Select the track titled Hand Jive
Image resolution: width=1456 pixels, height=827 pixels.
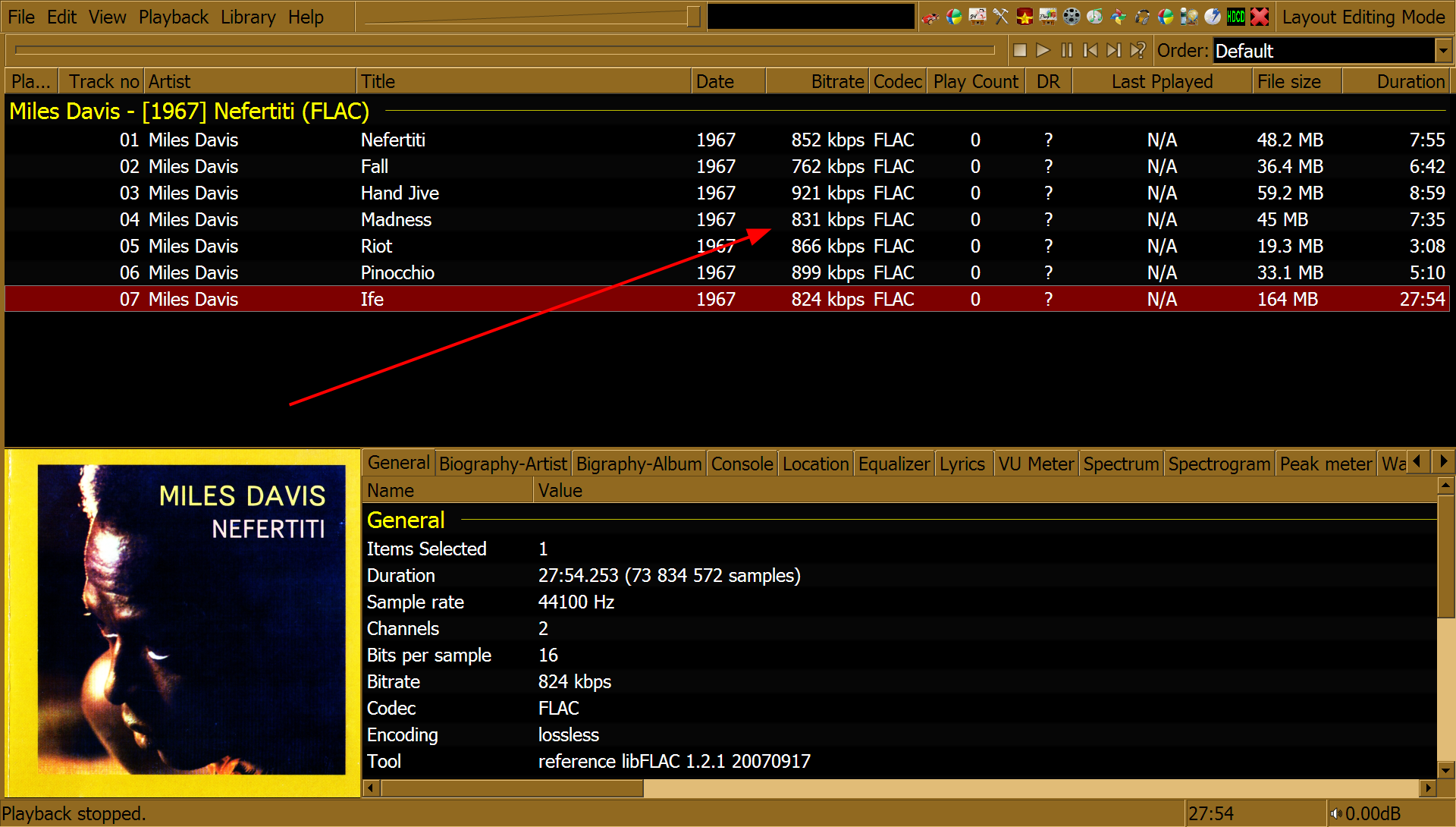tap(727, 193)
